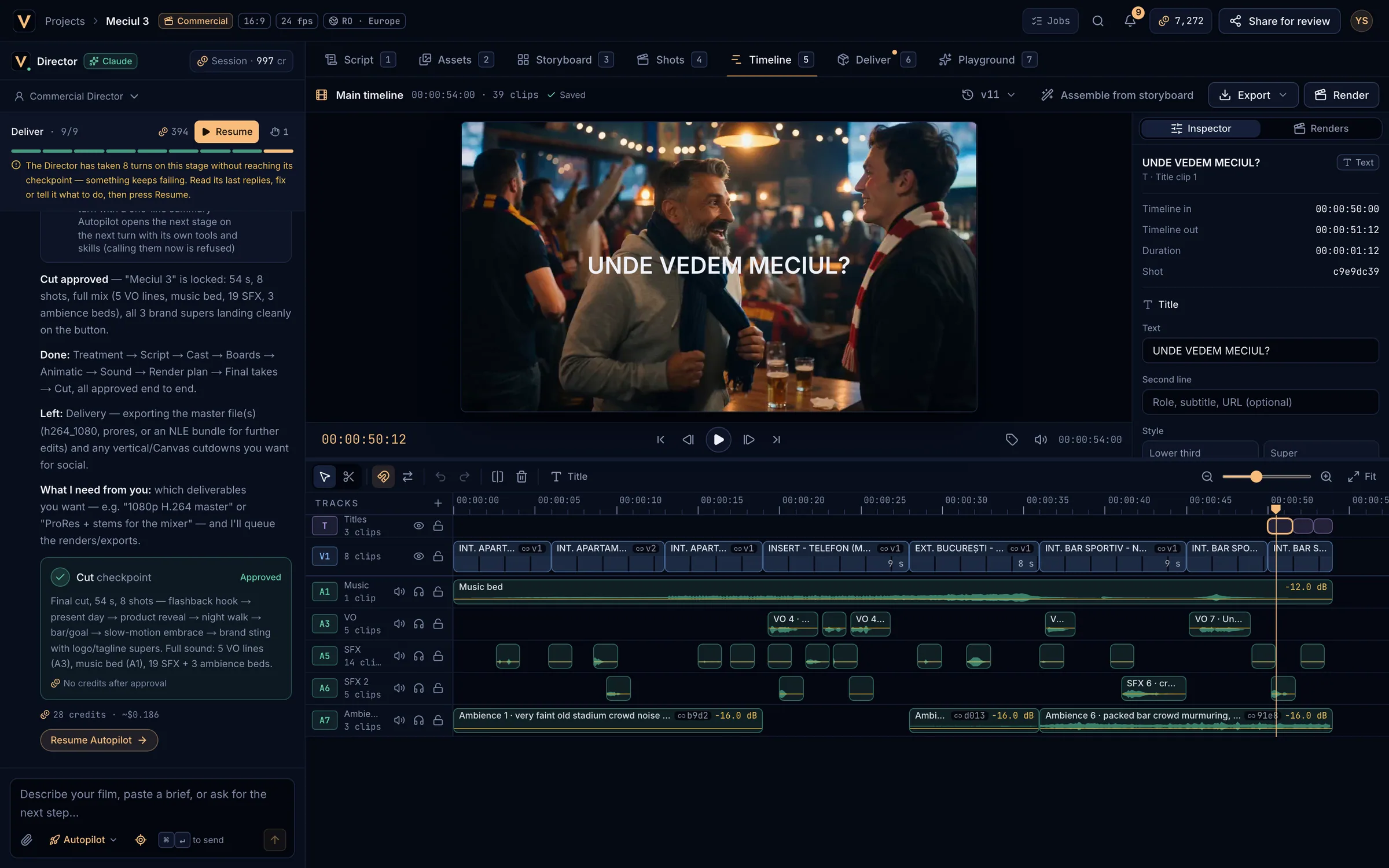Solo the VO A3 track headphones
Viewport: 1389px width, 868px height.
(419, 624)
